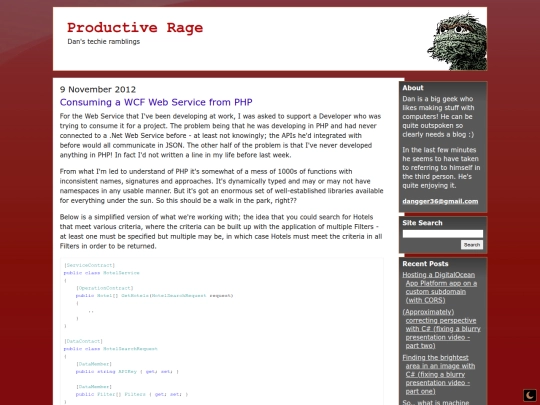
Task: Click 'public class HotelSearchRequest' code line
Action: [x=111, y=349]
